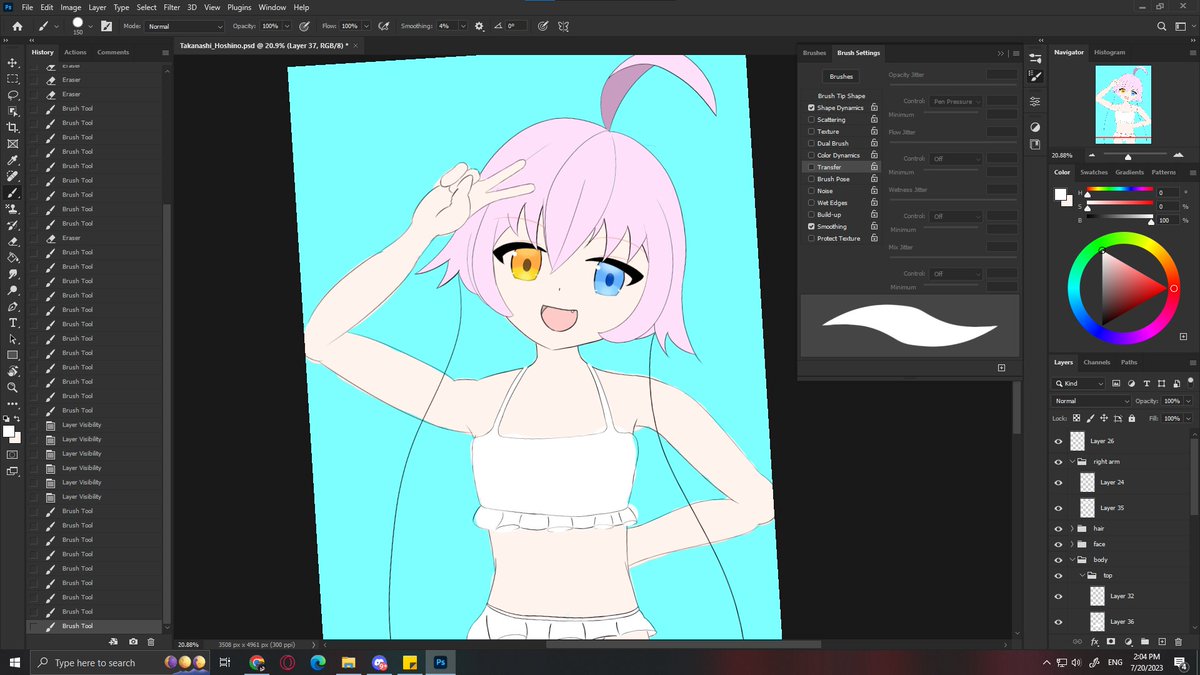The width and height of the screenshot is (1200, 675).
Task: Delete layer using Layers panel trash icon
Action: click(1179, 641)
